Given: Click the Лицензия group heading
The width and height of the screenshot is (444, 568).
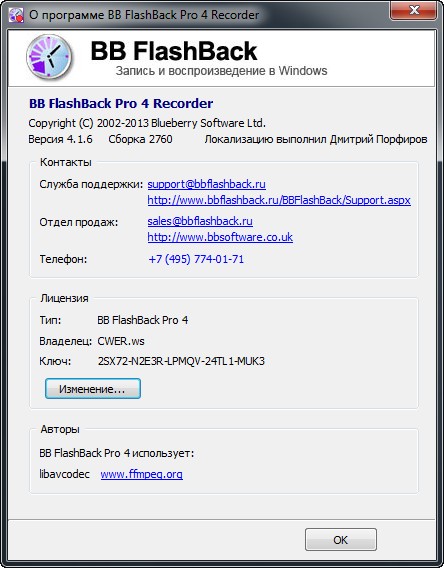Looking at the screenshot, I should point(64,298).
